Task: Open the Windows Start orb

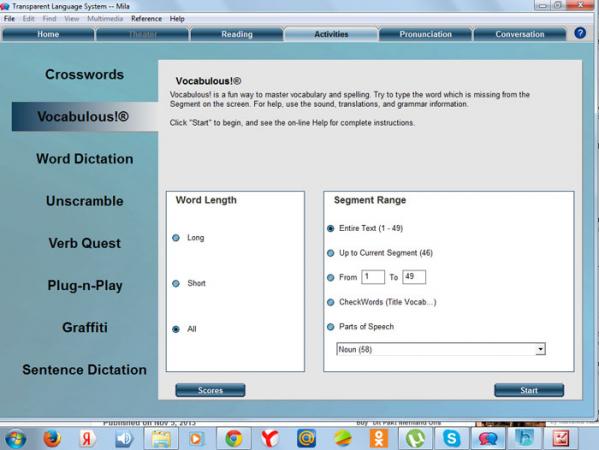Action: pos(16,439)
